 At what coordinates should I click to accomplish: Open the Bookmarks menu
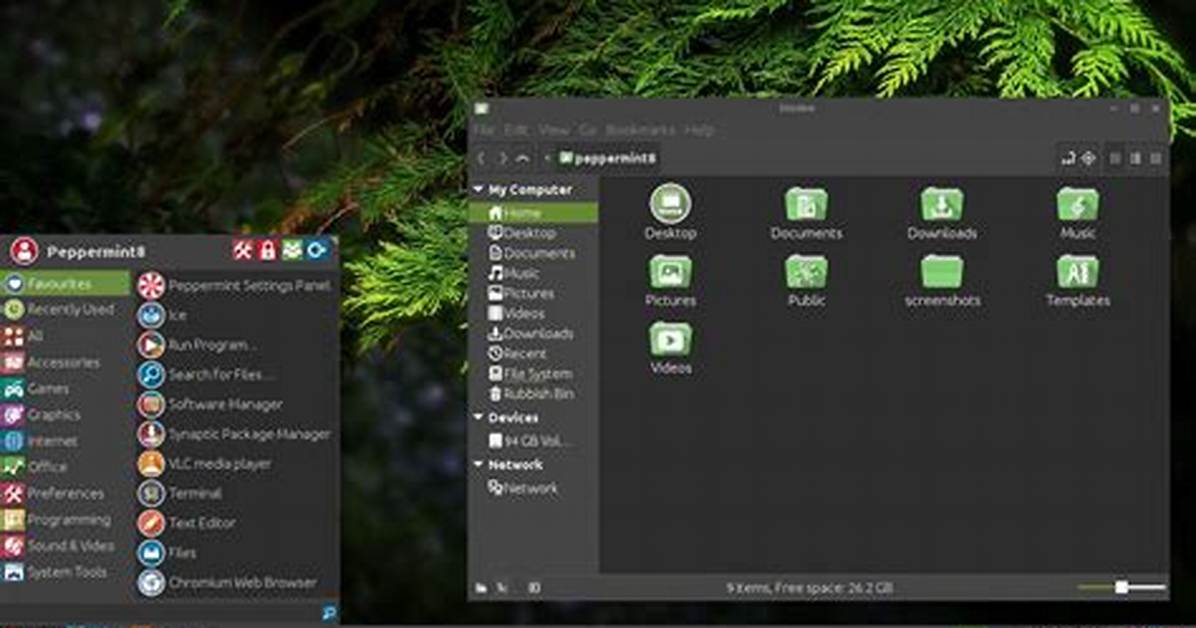640,130
